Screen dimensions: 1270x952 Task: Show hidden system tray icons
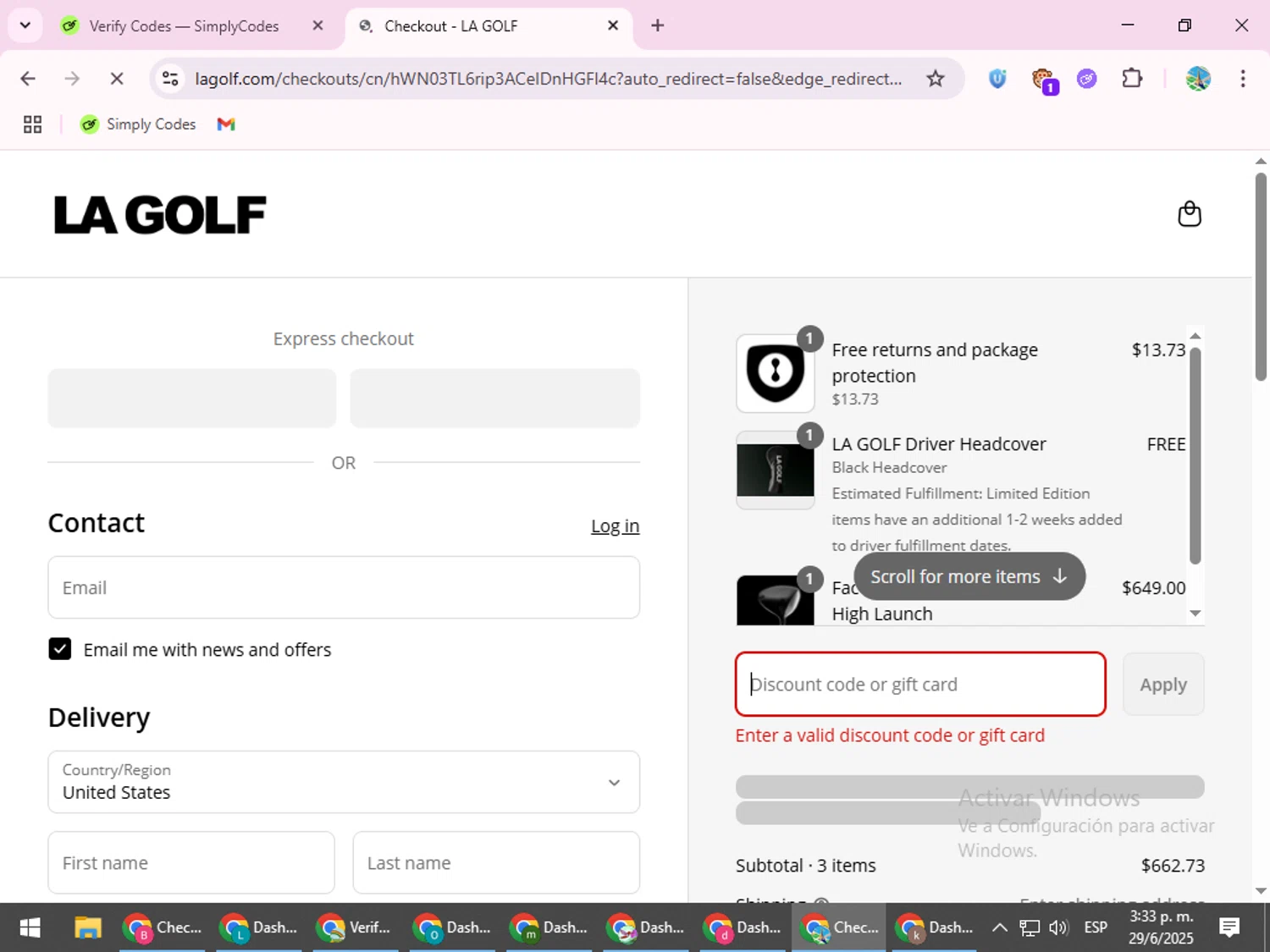tap(999, 927)
